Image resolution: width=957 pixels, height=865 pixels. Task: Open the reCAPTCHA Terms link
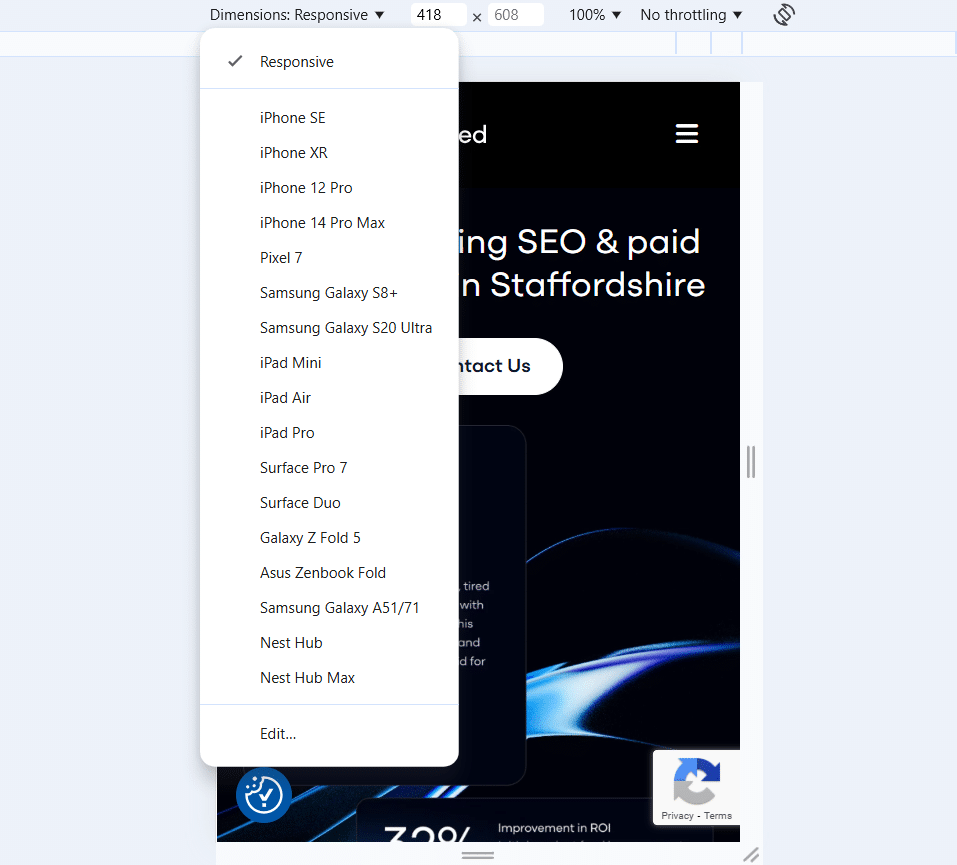click(718, 816)
